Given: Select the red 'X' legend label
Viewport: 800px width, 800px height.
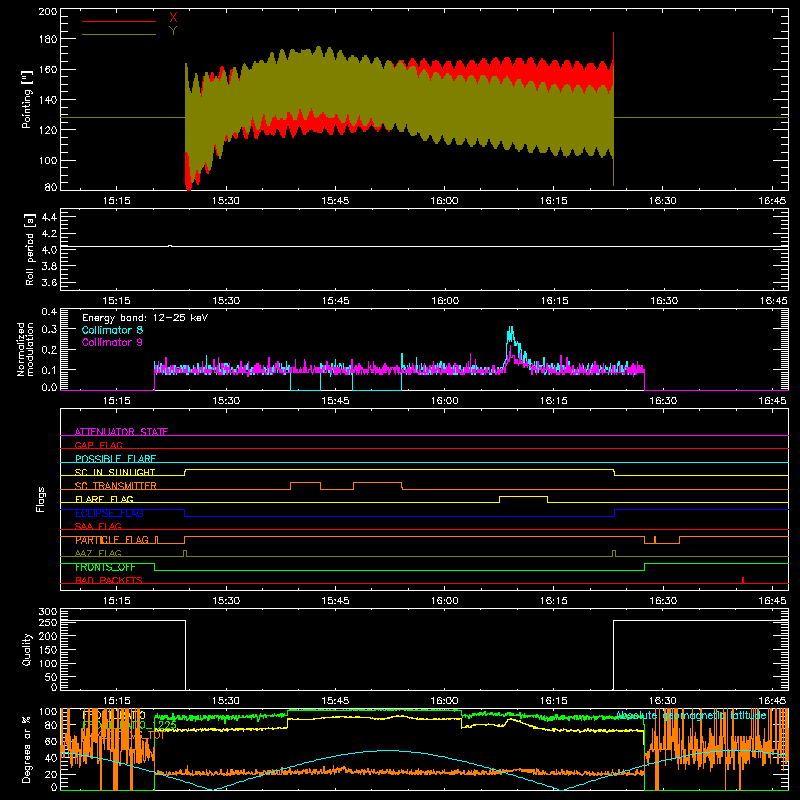Looking at the screenshot, I should pos(173,18).
